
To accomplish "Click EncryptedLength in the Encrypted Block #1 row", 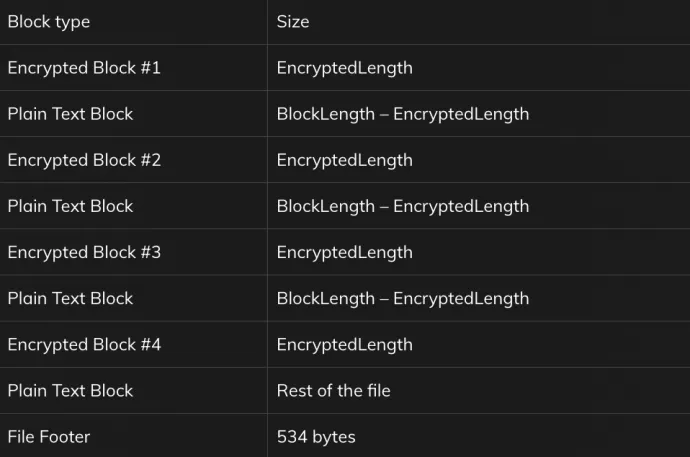I will [x=344, y=68].
